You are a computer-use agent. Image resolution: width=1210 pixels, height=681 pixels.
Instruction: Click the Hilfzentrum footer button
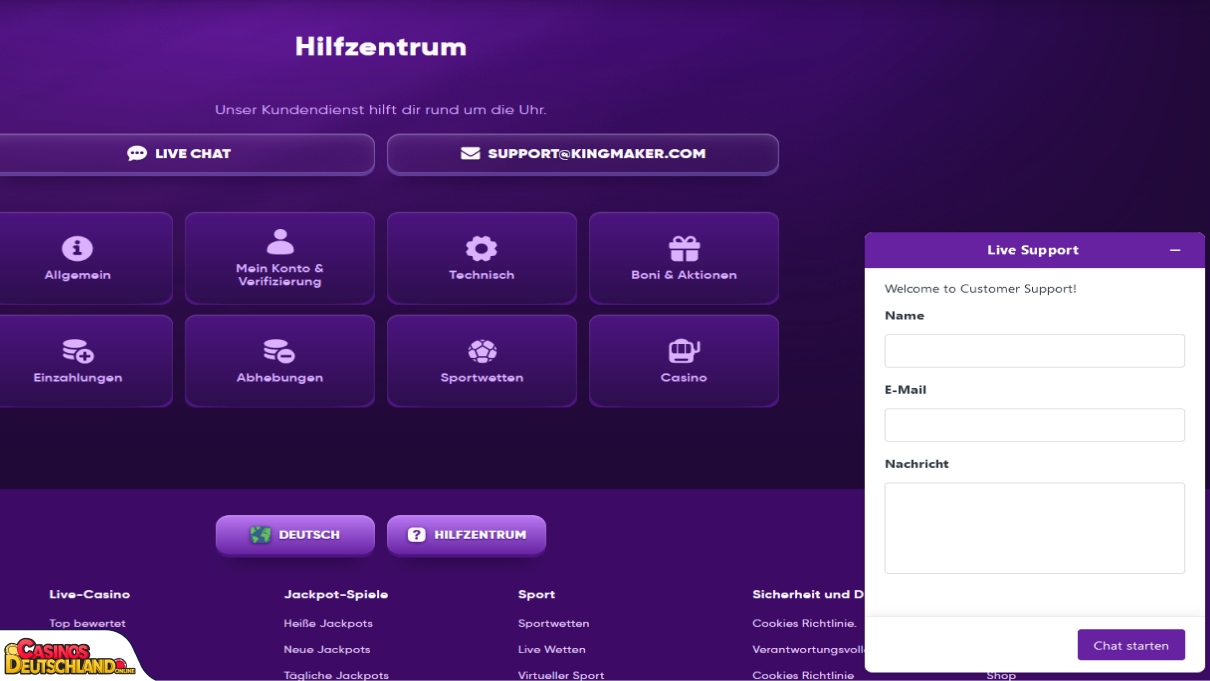[x=467, y=535]
